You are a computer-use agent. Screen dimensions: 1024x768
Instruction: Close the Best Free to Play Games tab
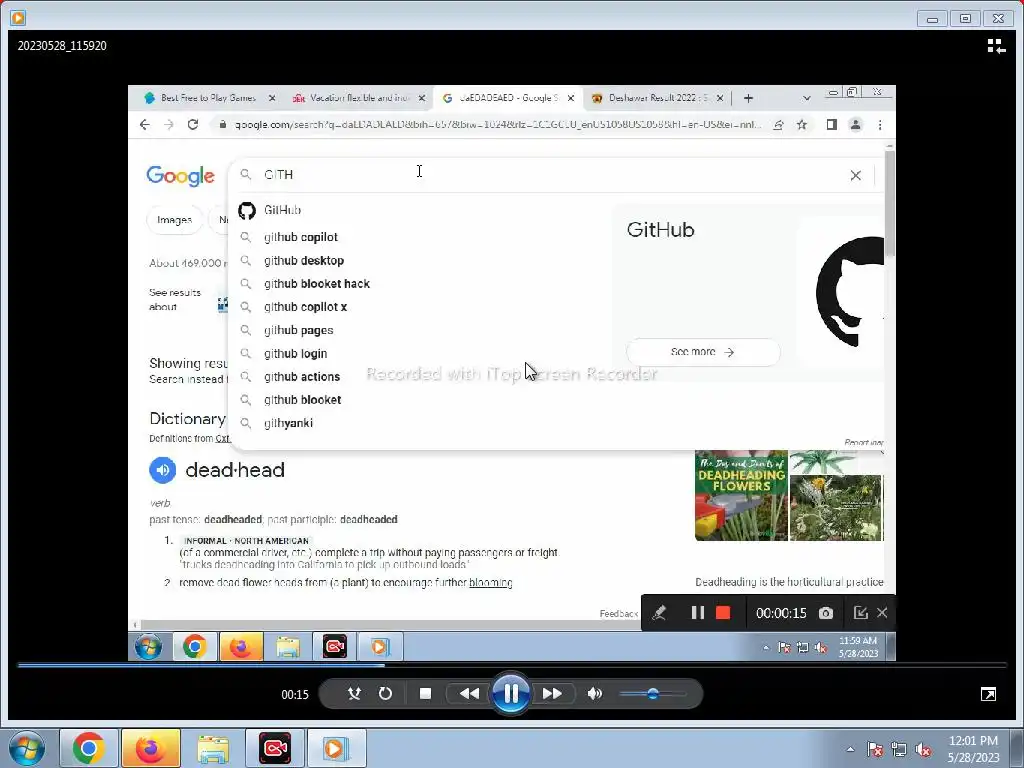click(x=272, y=98)
